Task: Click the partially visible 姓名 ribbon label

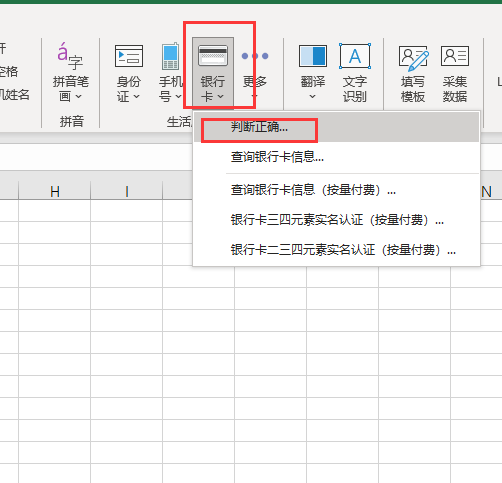Action: [15, 95]
